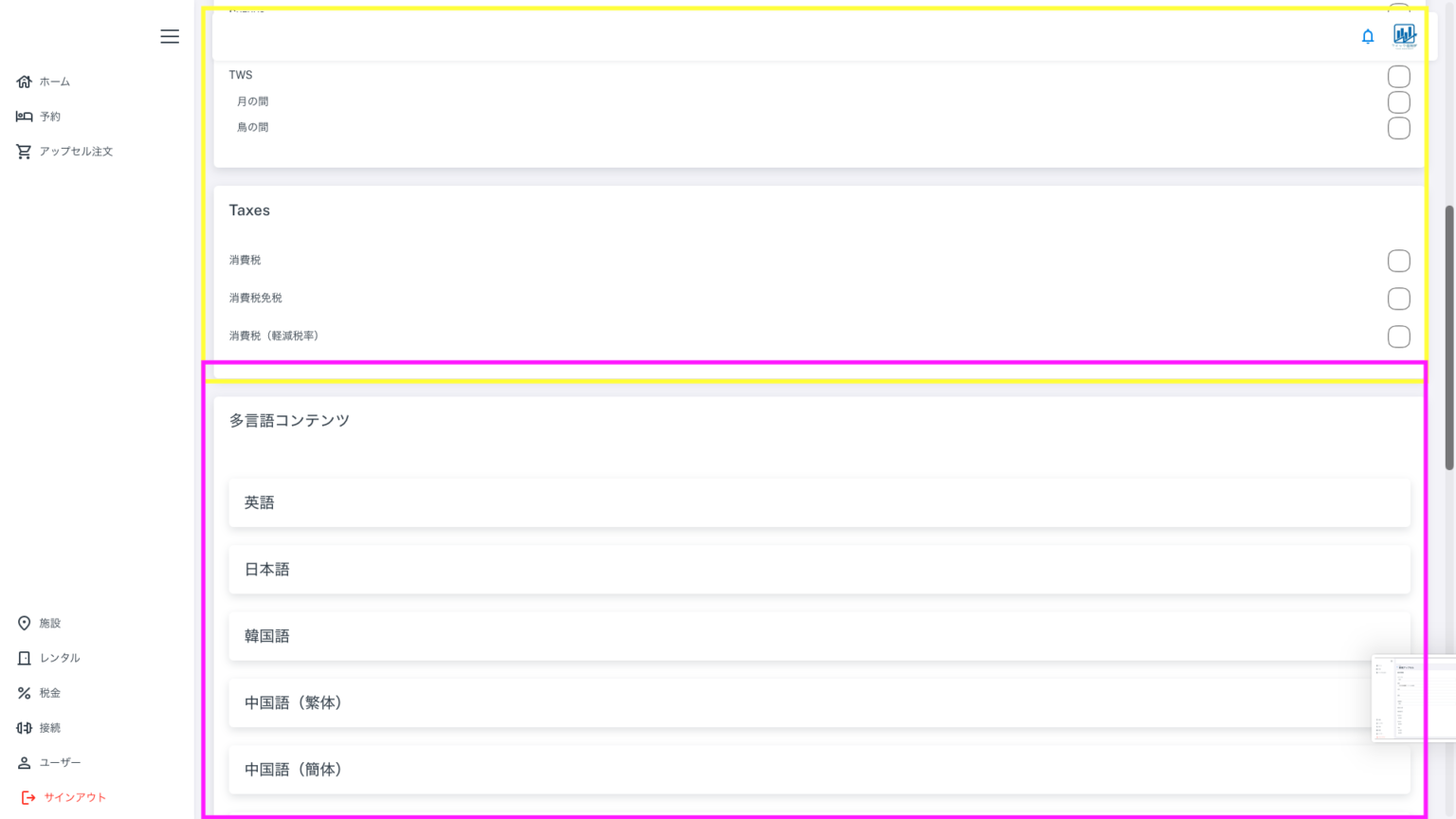
Task: Open レンタル in the sidebar
Action: [x=59, y=658]
